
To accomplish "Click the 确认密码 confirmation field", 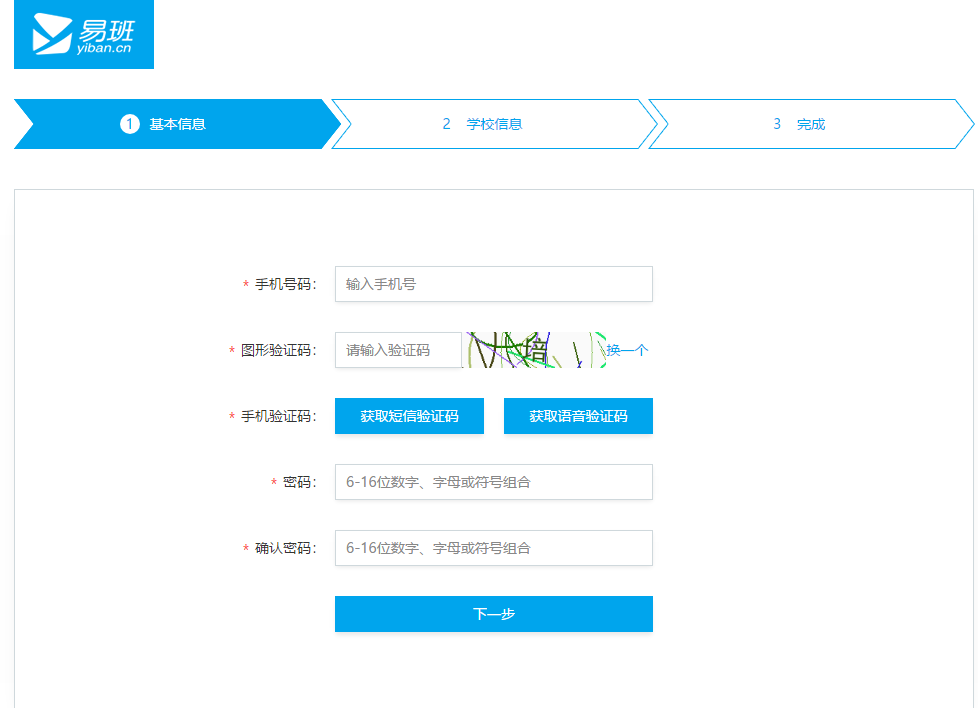I will 493,547.
